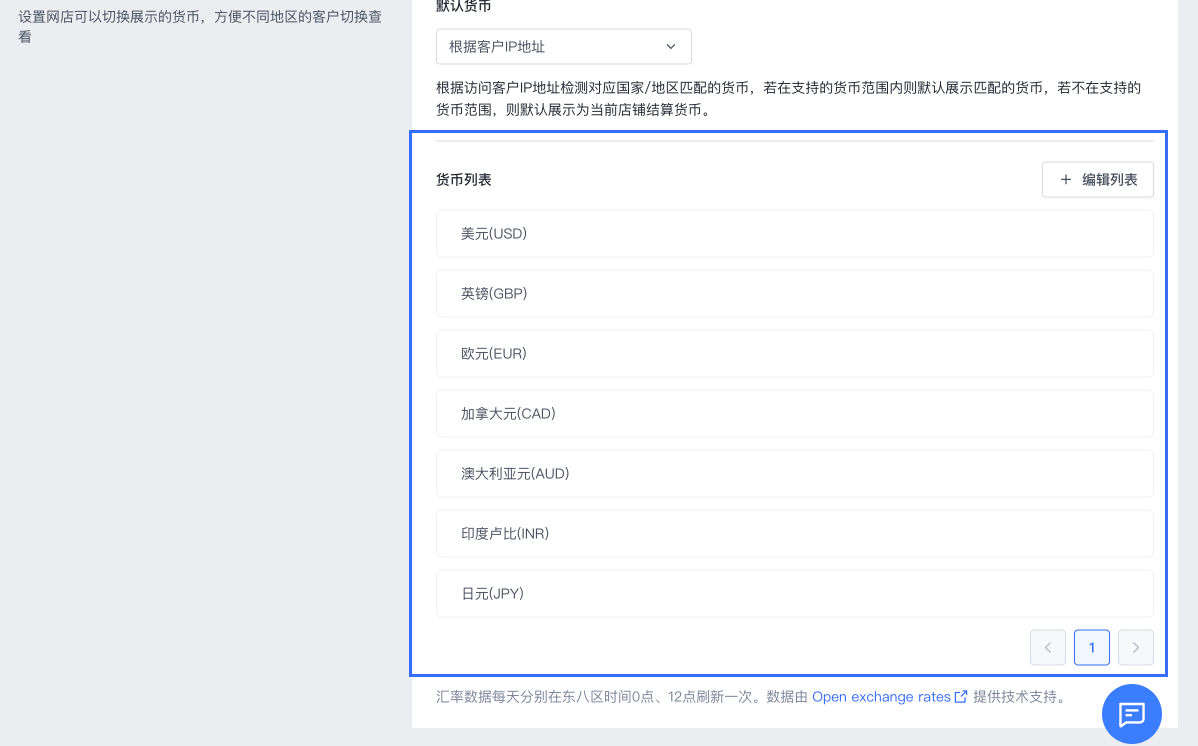This screenshot has width=1198, height=746.
Task: Select the 英镑(GBP) currency row
Action: (x=794, y=294)
